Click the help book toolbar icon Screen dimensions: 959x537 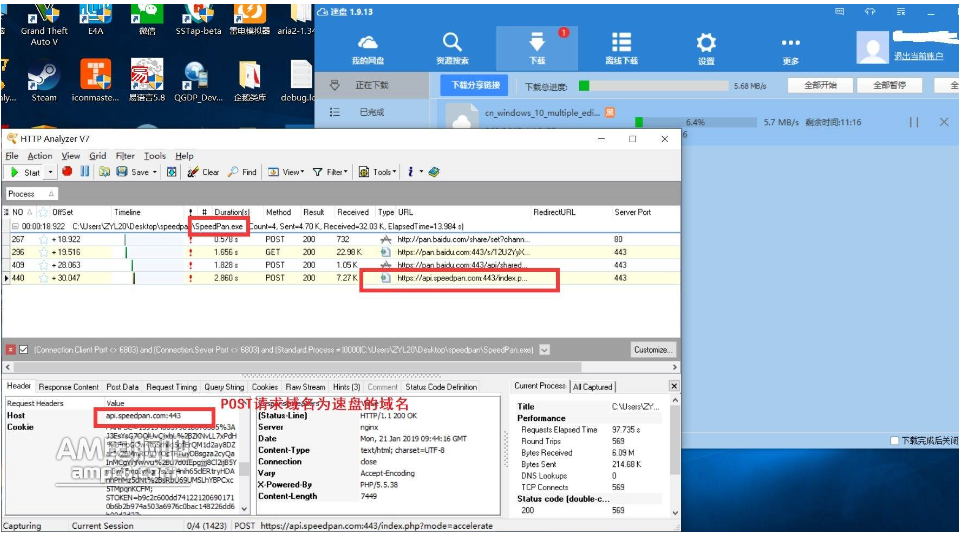click(434, 172)
